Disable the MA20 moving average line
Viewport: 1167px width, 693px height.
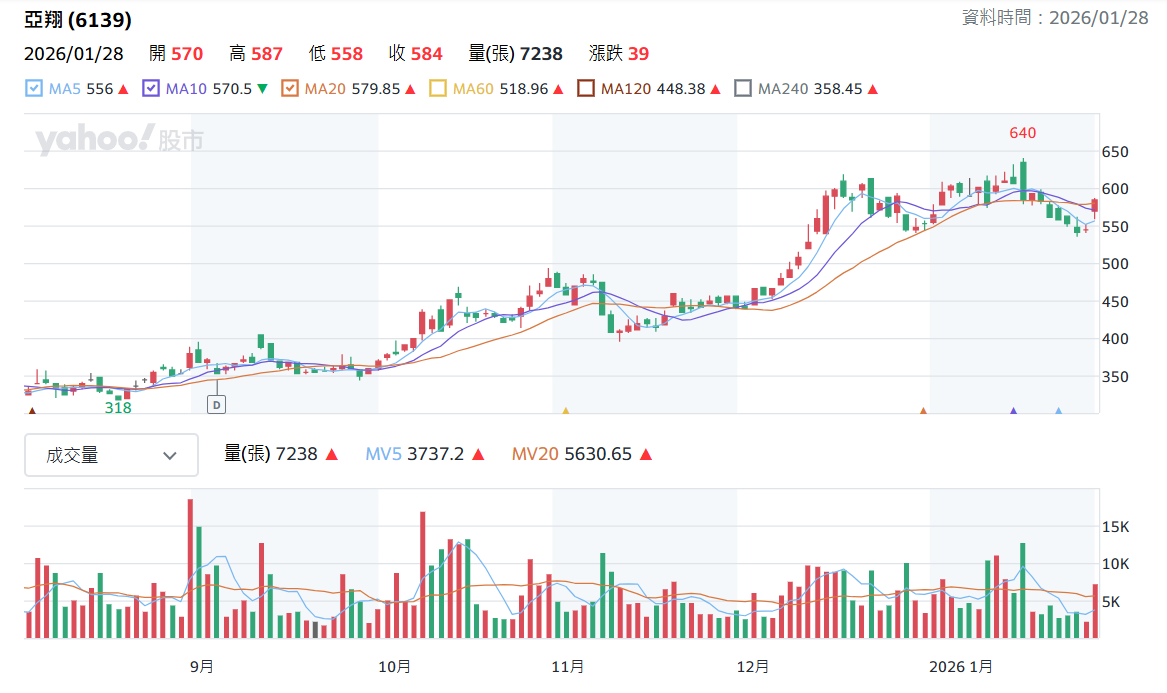(x=290, y=89)
